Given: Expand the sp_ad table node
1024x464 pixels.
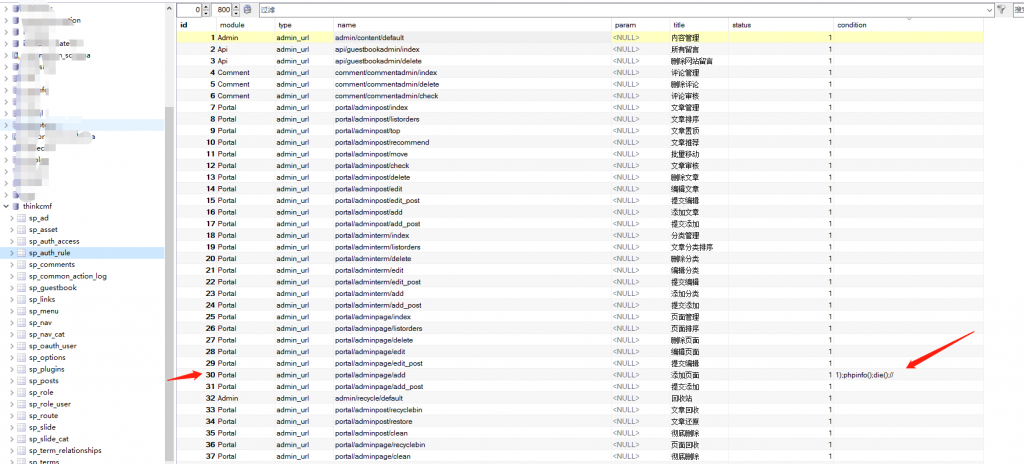Looking at the screenshot, I should click(11, 217).
